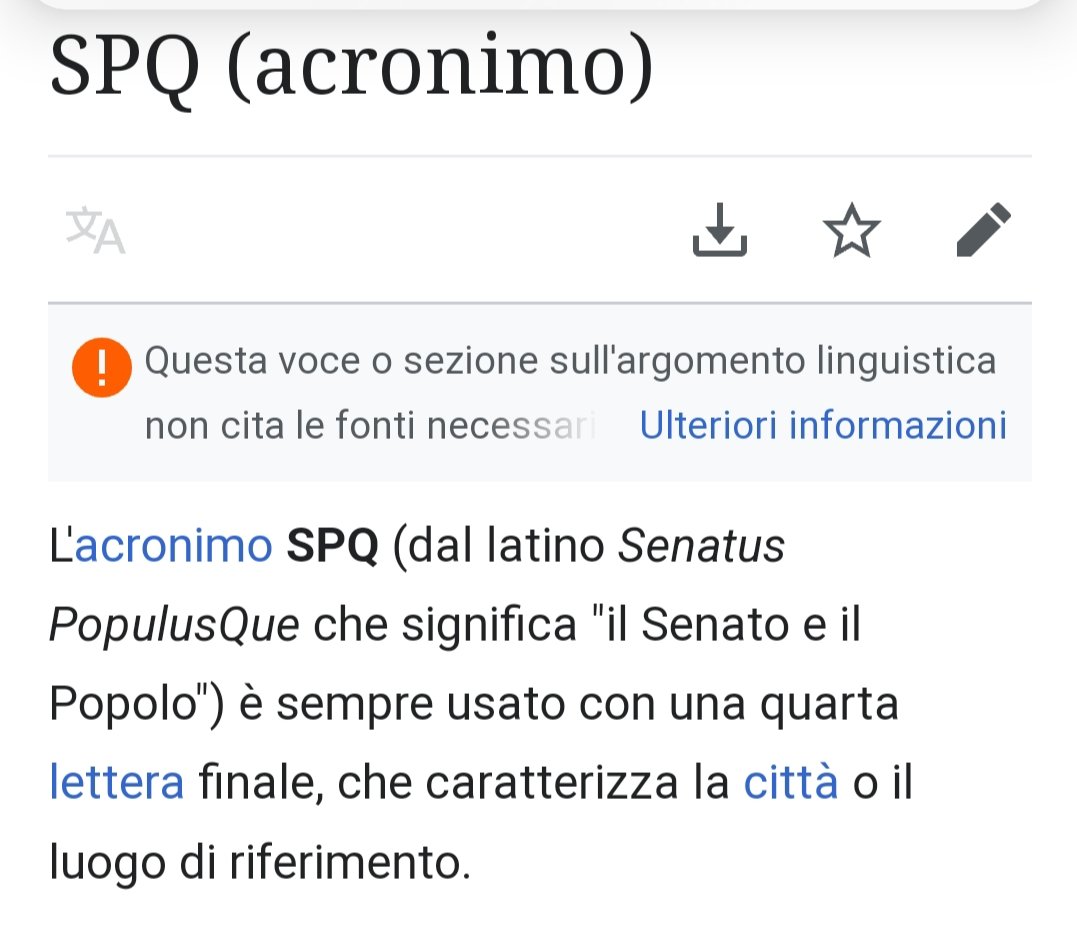Tap the orange exclamation warning icon

[x=102, y=367]
